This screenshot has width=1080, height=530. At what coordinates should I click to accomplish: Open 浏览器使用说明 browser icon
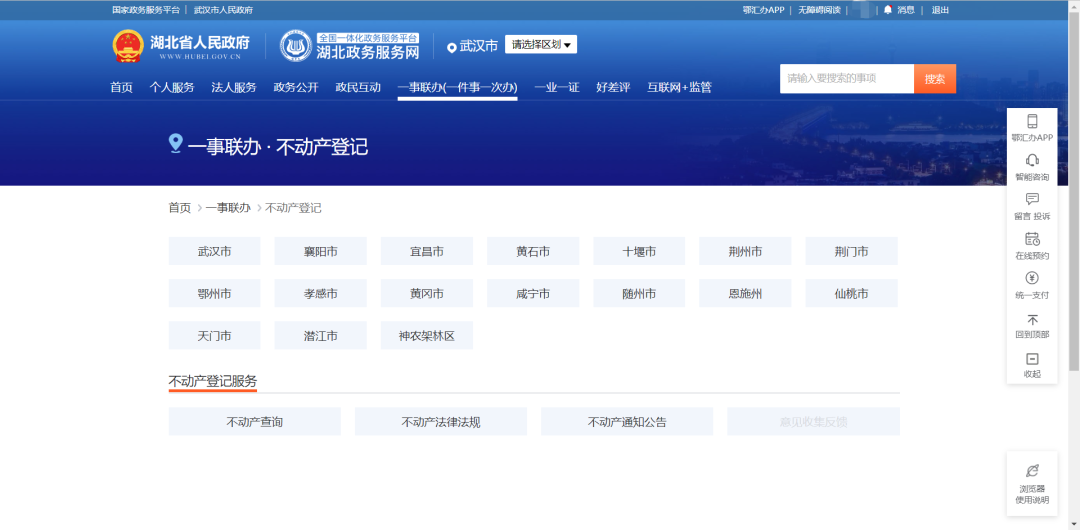coord(1032,471)
